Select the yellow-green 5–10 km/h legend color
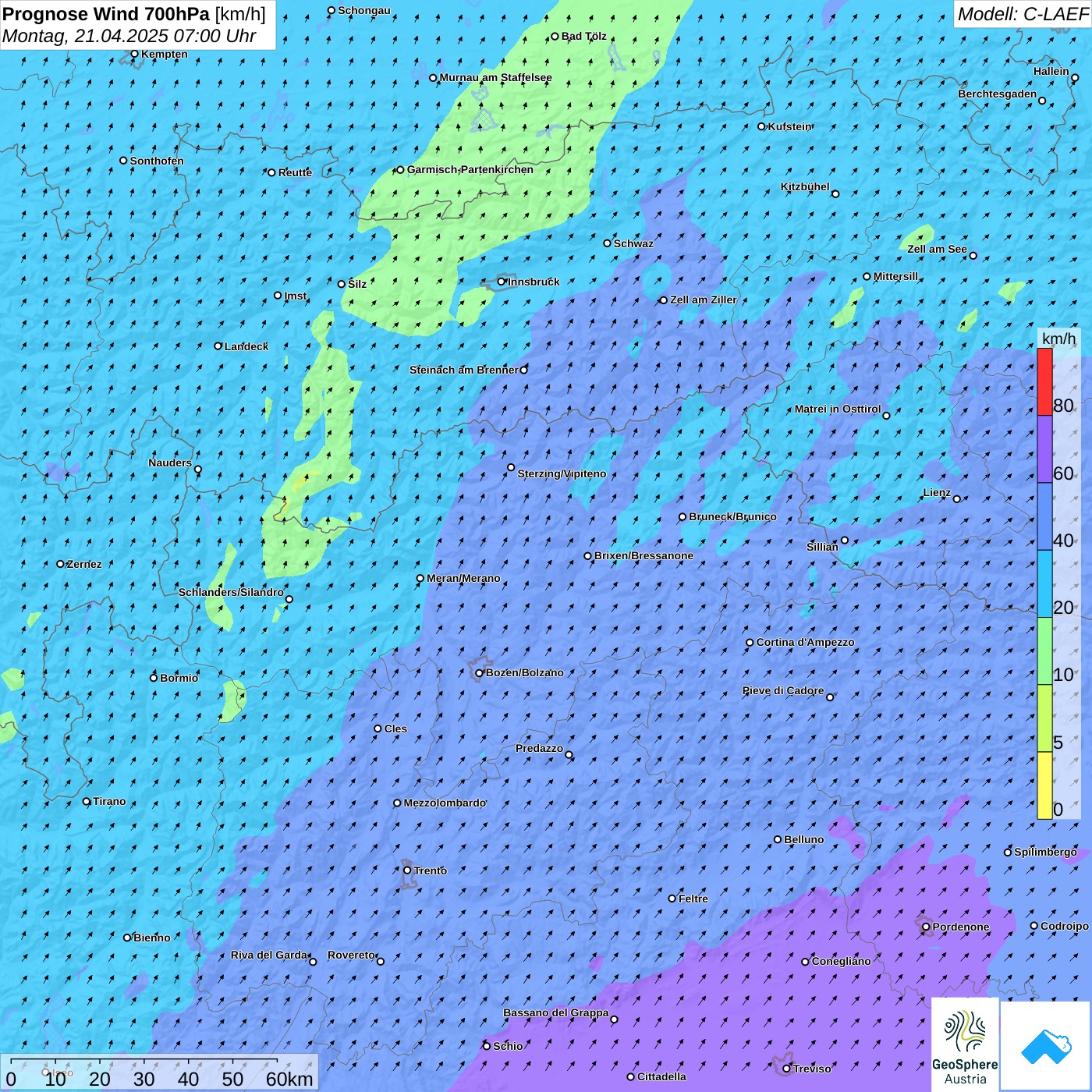 pos(1044,718)
